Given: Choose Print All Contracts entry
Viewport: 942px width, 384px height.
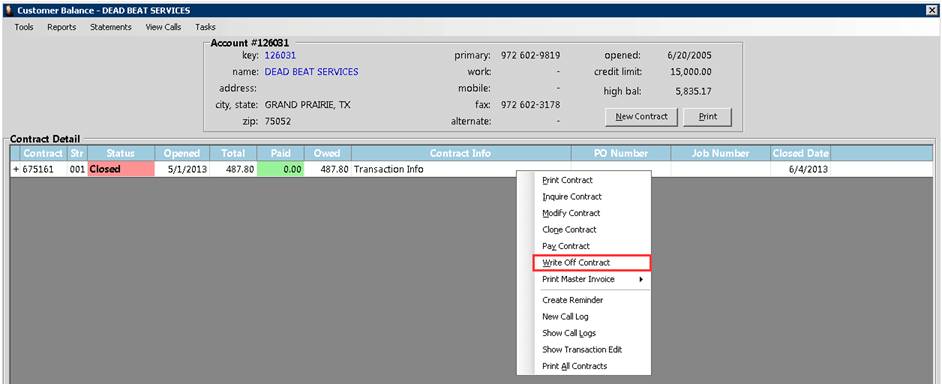Looking at the screenshot, I should tap(574, 366).
